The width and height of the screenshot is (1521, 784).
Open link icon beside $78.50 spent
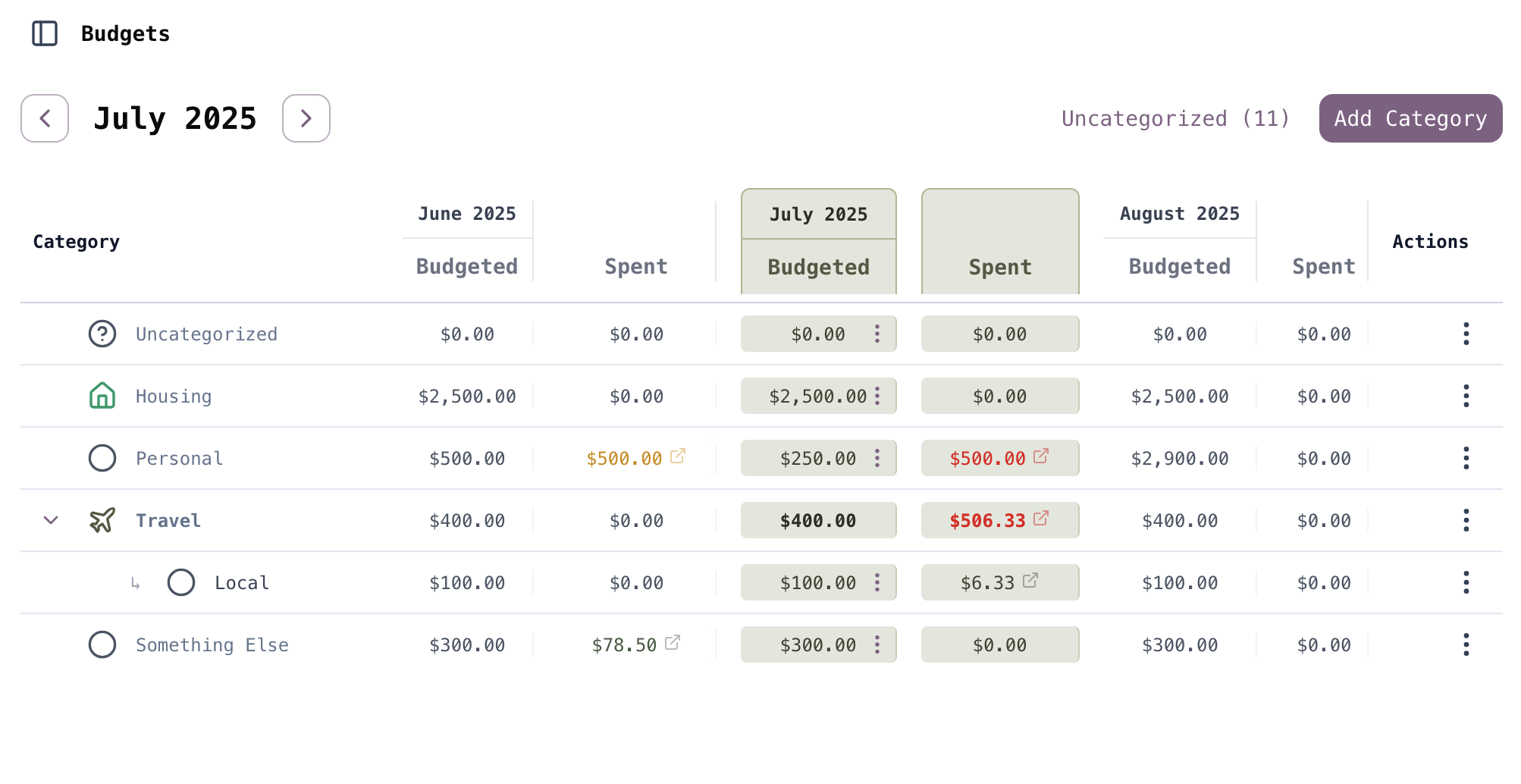tap(673, 643)
